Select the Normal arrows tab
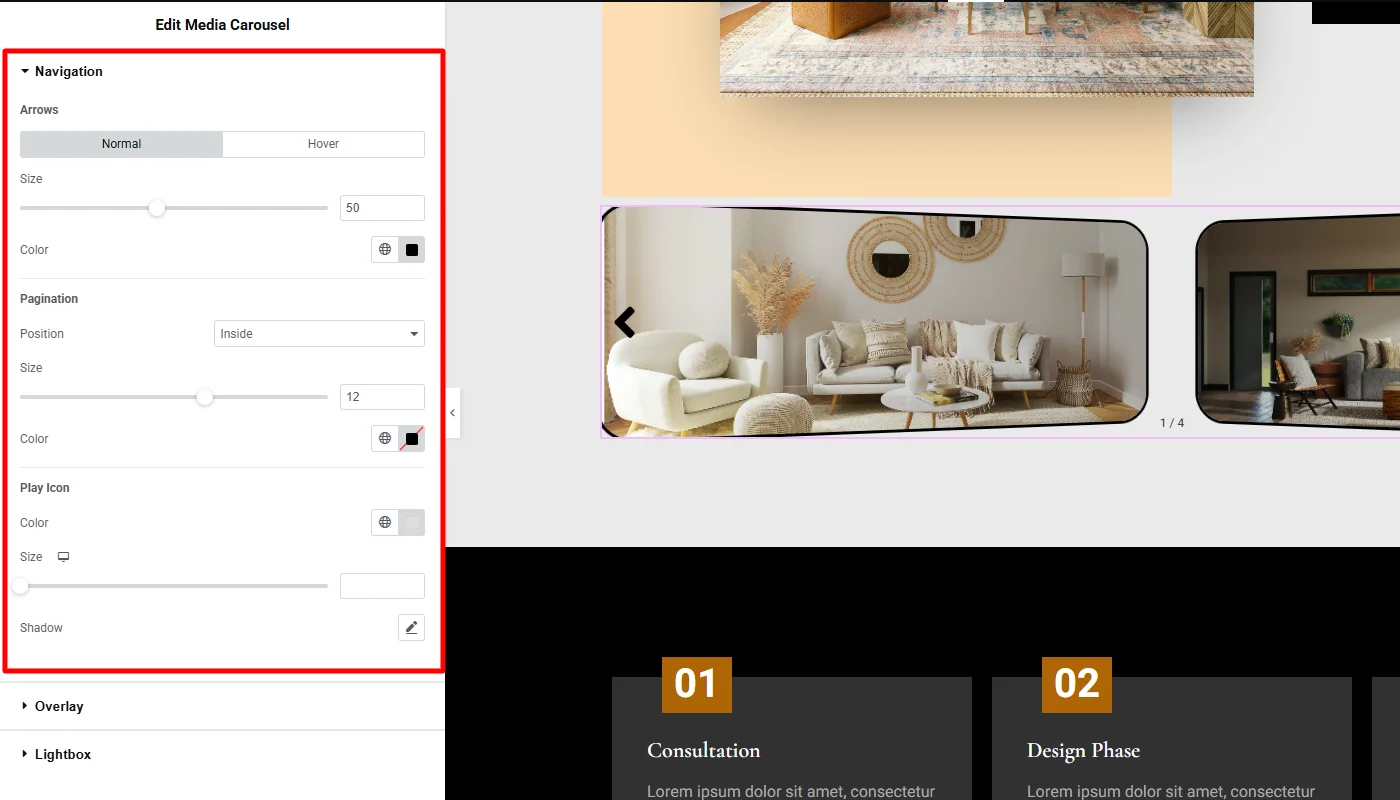This screenshot has width=1400, height=800. pos(121,144)
